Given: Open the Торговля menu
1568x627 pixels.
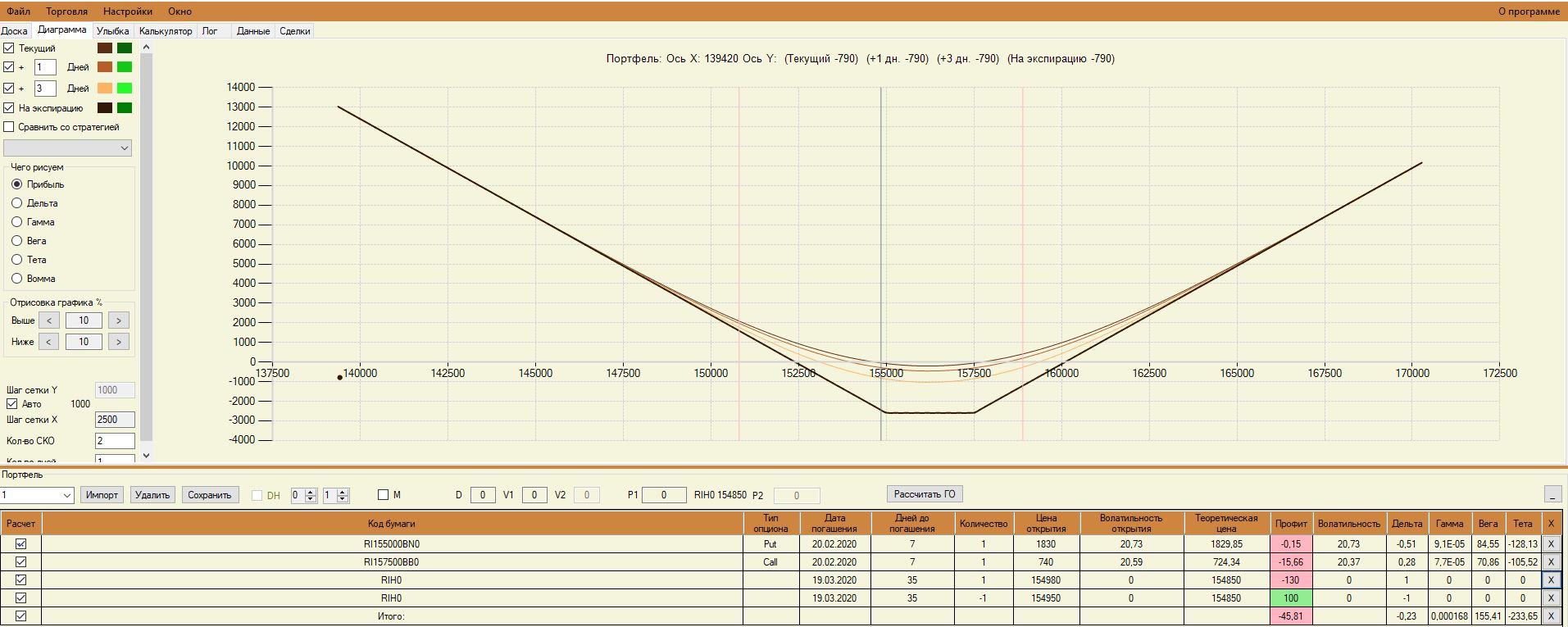Looking at the screenshot, I should click(x=67, y=11).
